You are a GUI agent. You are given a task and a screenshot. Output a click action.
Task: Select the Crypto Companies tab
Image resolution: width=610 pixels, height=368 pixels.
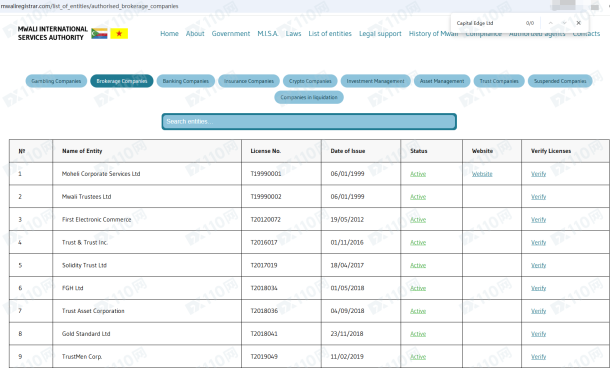(310, 81)
